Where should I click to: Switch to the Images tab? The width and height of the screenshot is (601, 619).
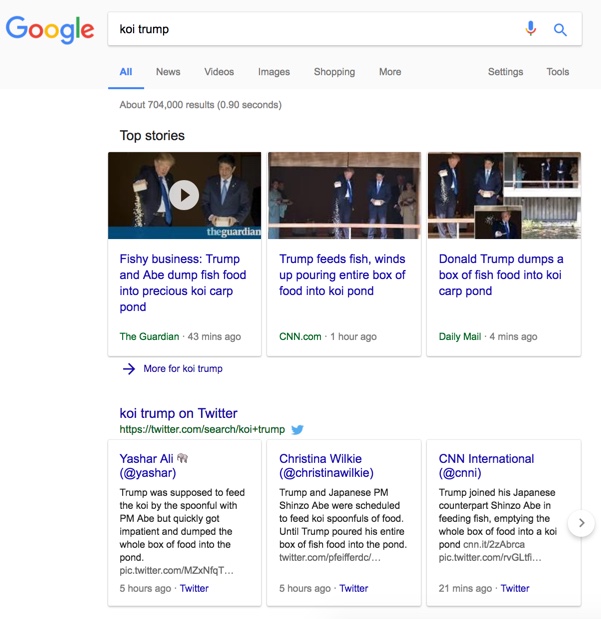point(274,72)
